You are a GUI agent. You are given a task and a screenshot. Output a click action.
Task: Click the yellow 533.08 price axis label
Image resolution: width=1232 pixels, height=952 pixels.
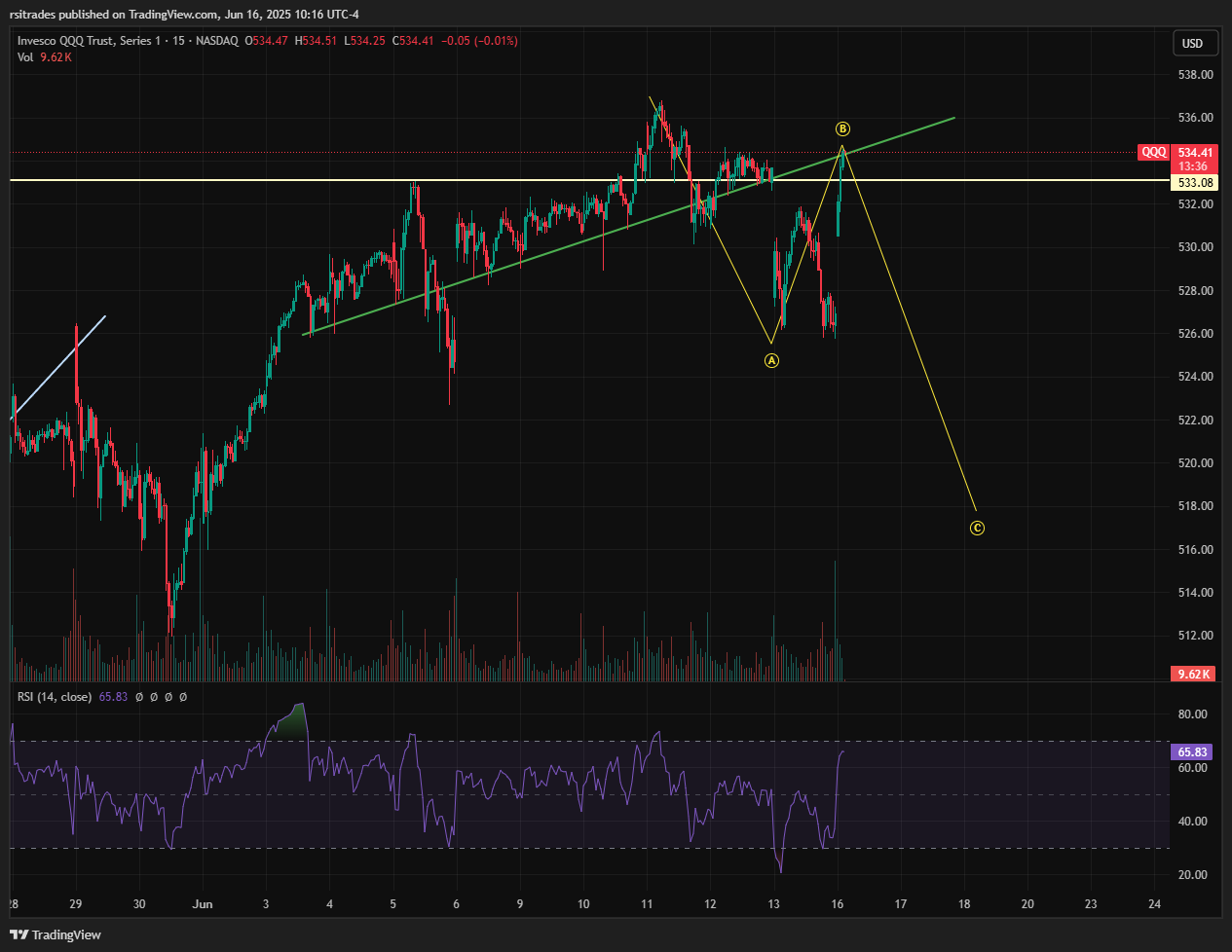coord(1195,182)
